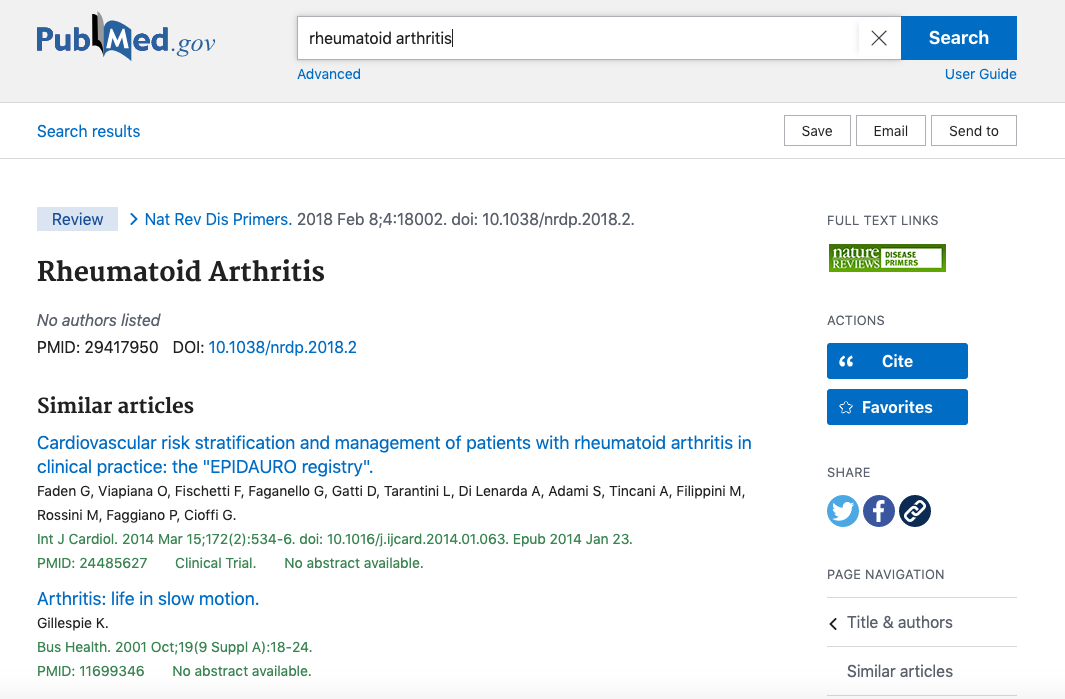Add article to Favorites

(x=897, y=407)
